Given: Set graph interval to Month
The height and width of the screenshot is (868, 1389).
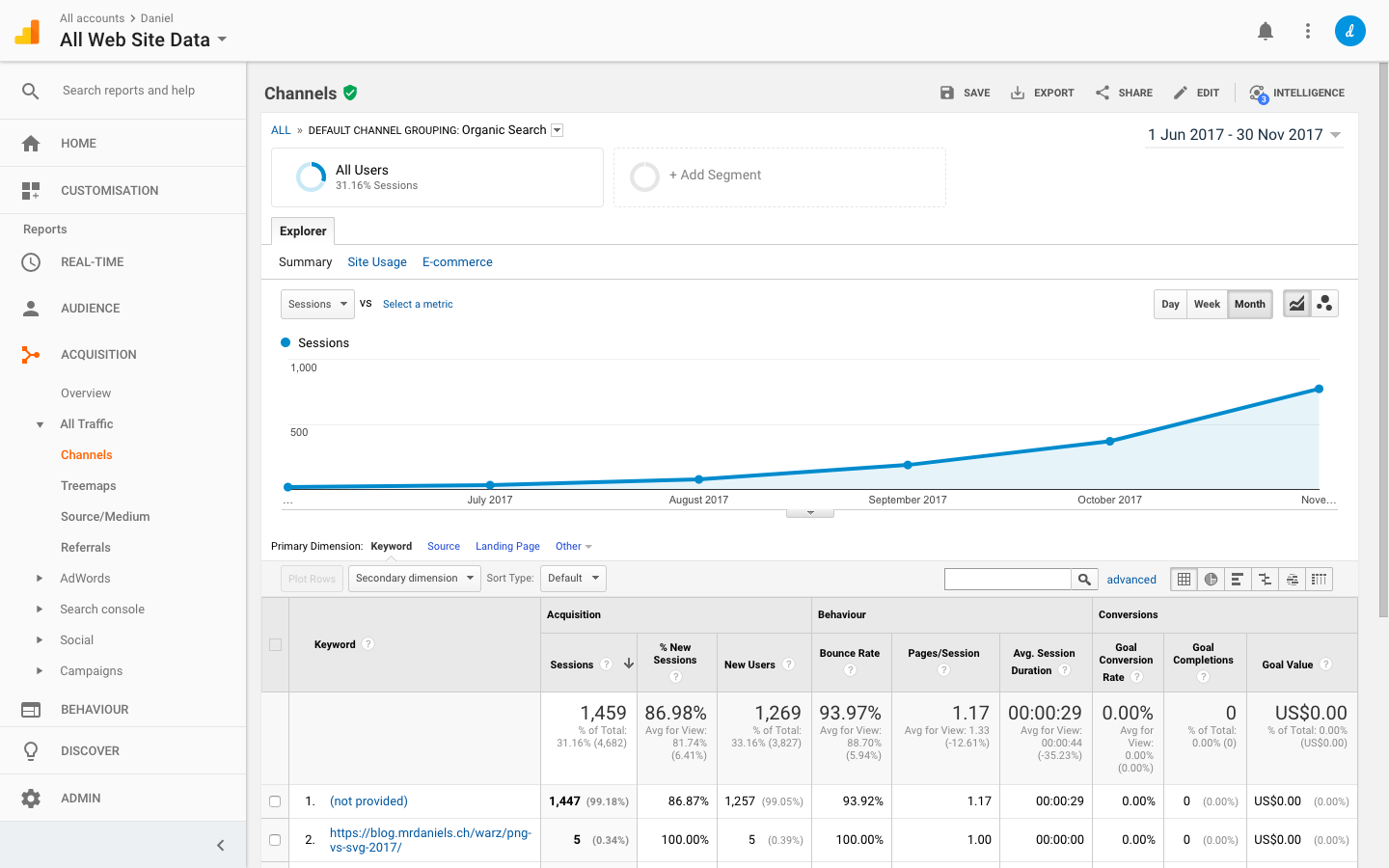Looking at the screenshot, I should click(x=1250, y=304).
